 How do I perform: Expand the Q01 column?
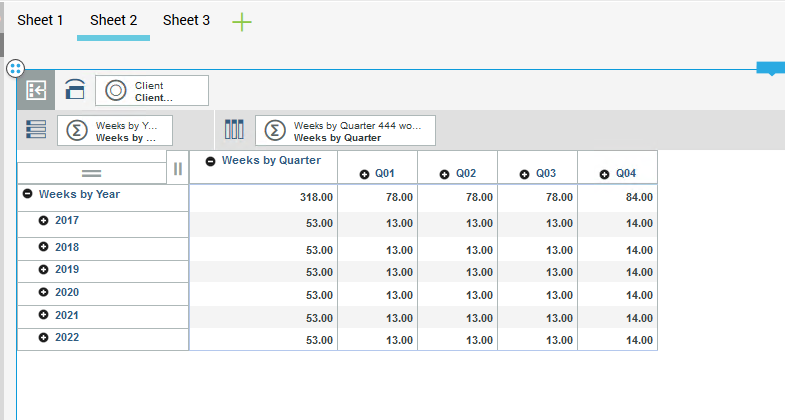coord(365,174)
